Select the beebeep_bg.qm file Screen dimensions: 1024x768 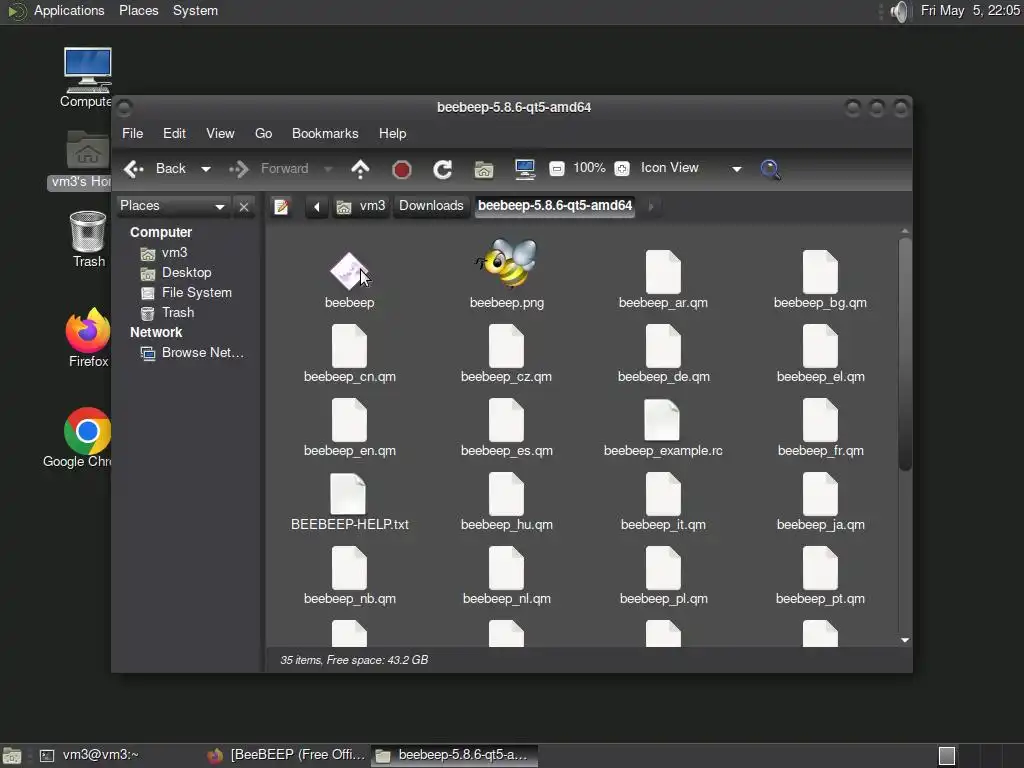pyautogui.click(x=820, y=280)
